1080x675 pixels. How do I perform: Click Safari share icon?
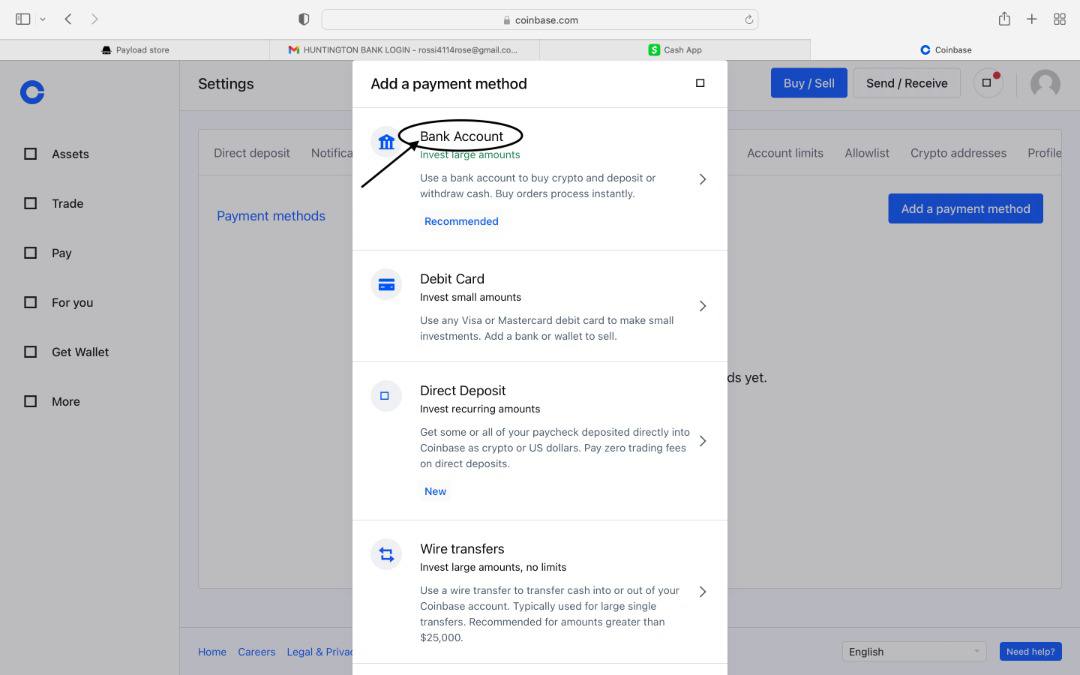[x=1004, y=19]
